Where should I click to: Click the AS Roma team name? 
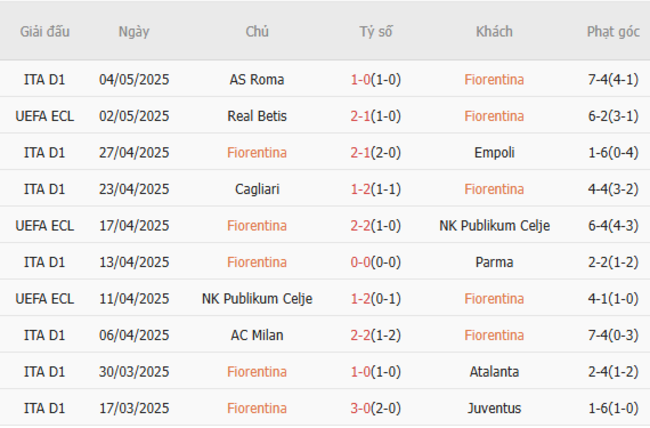pyautogui.click(x=257, y=79)
